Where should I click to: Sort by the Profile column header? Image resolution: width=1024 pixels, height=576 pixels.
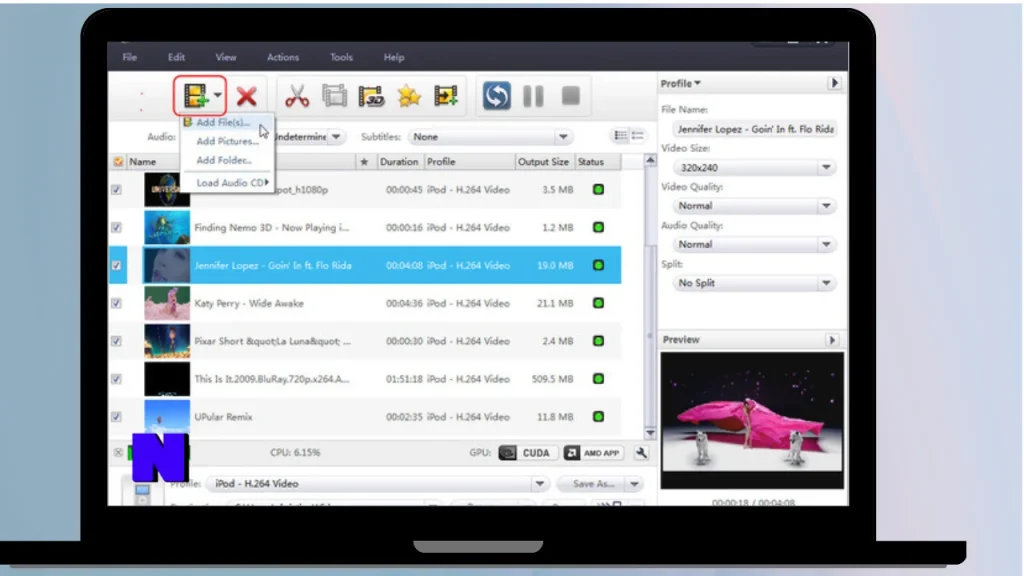469,161
